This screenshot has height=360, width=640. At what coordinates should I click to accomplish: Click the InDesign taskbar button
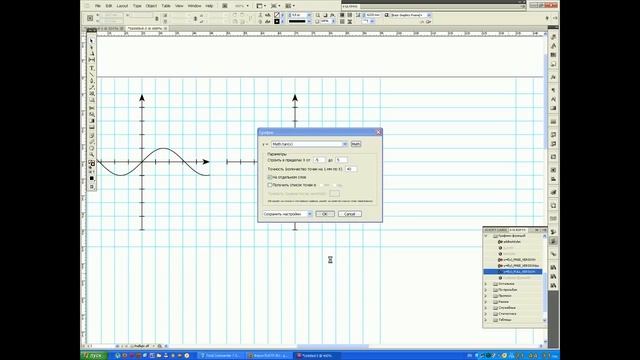pyautogui.click(x=317, y=356)
